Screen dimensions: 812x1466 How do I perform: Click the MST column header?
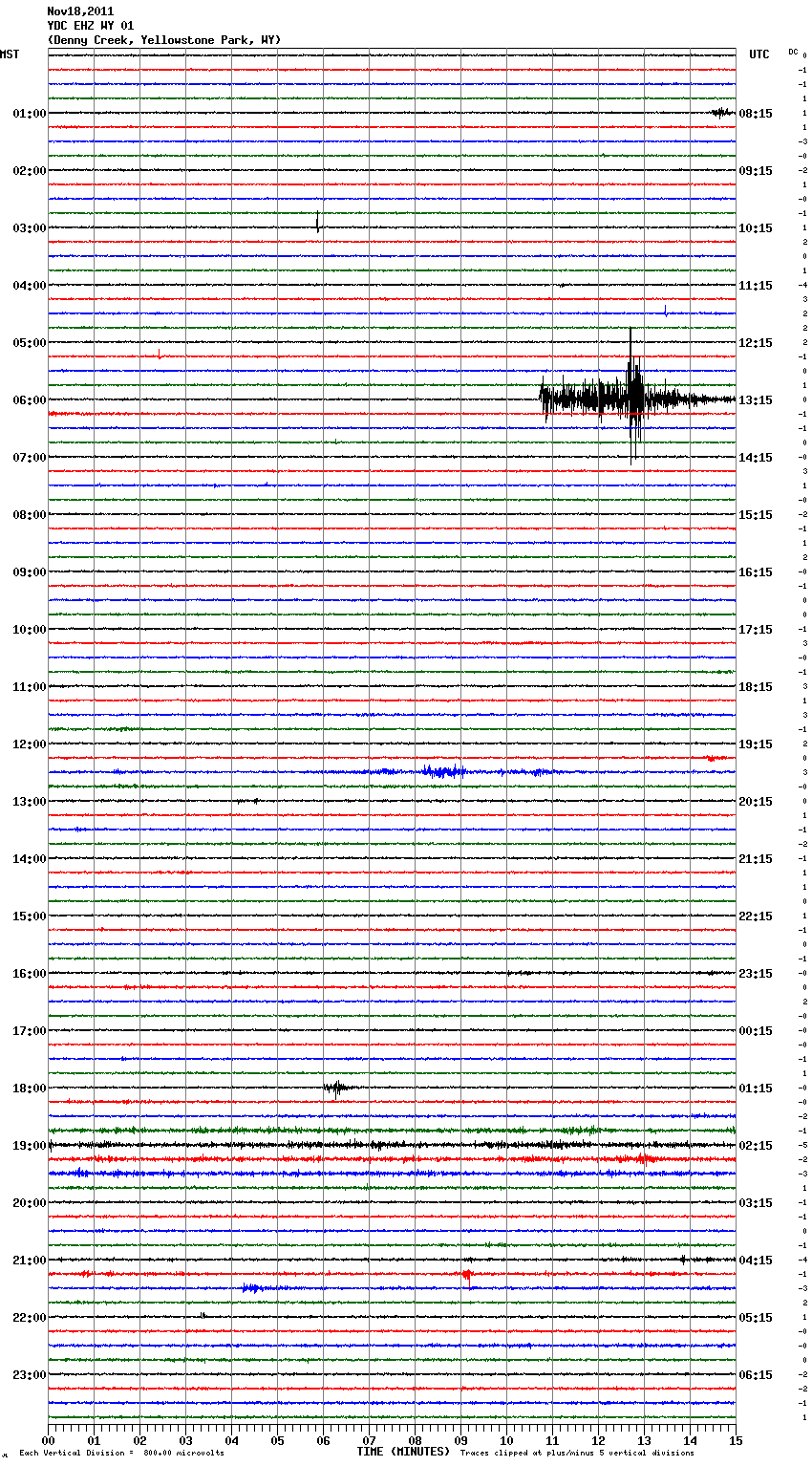tap(10, 54)
